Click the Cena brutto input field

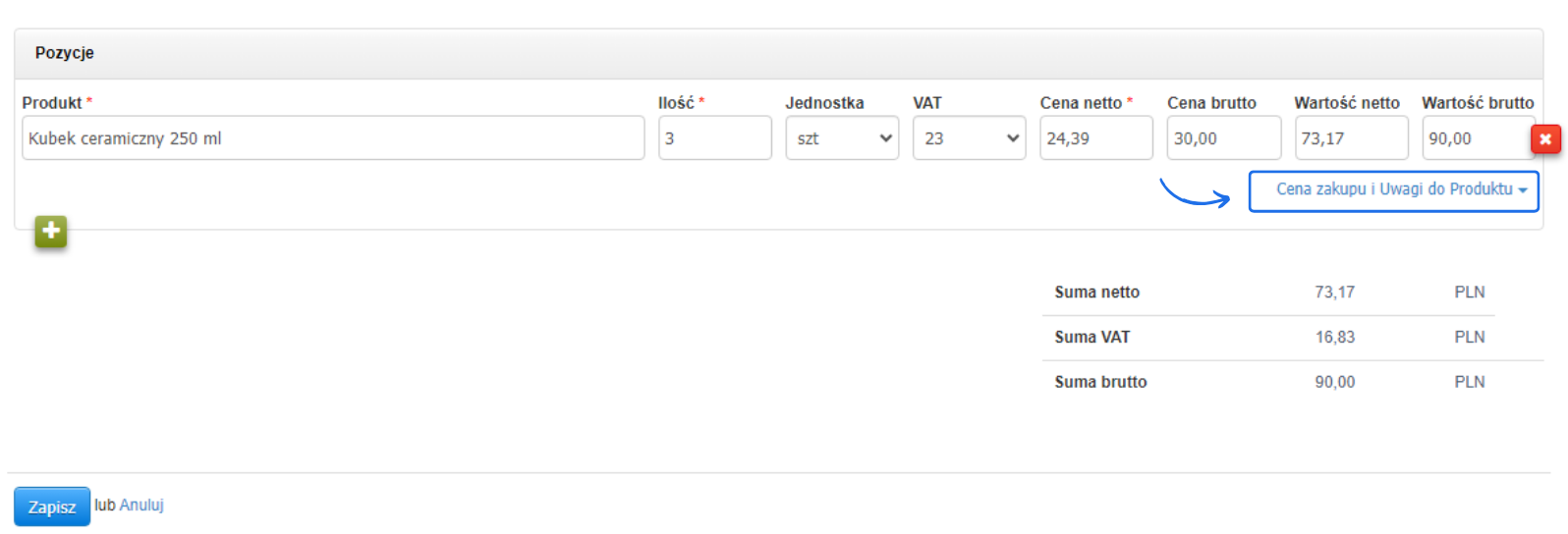(x=1223, y=138)
